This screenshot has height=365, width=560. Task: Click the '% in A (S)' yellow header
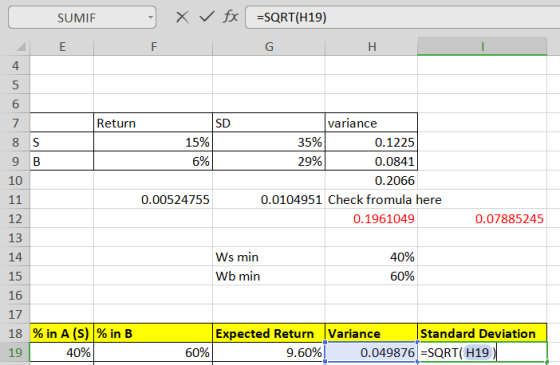62,334
